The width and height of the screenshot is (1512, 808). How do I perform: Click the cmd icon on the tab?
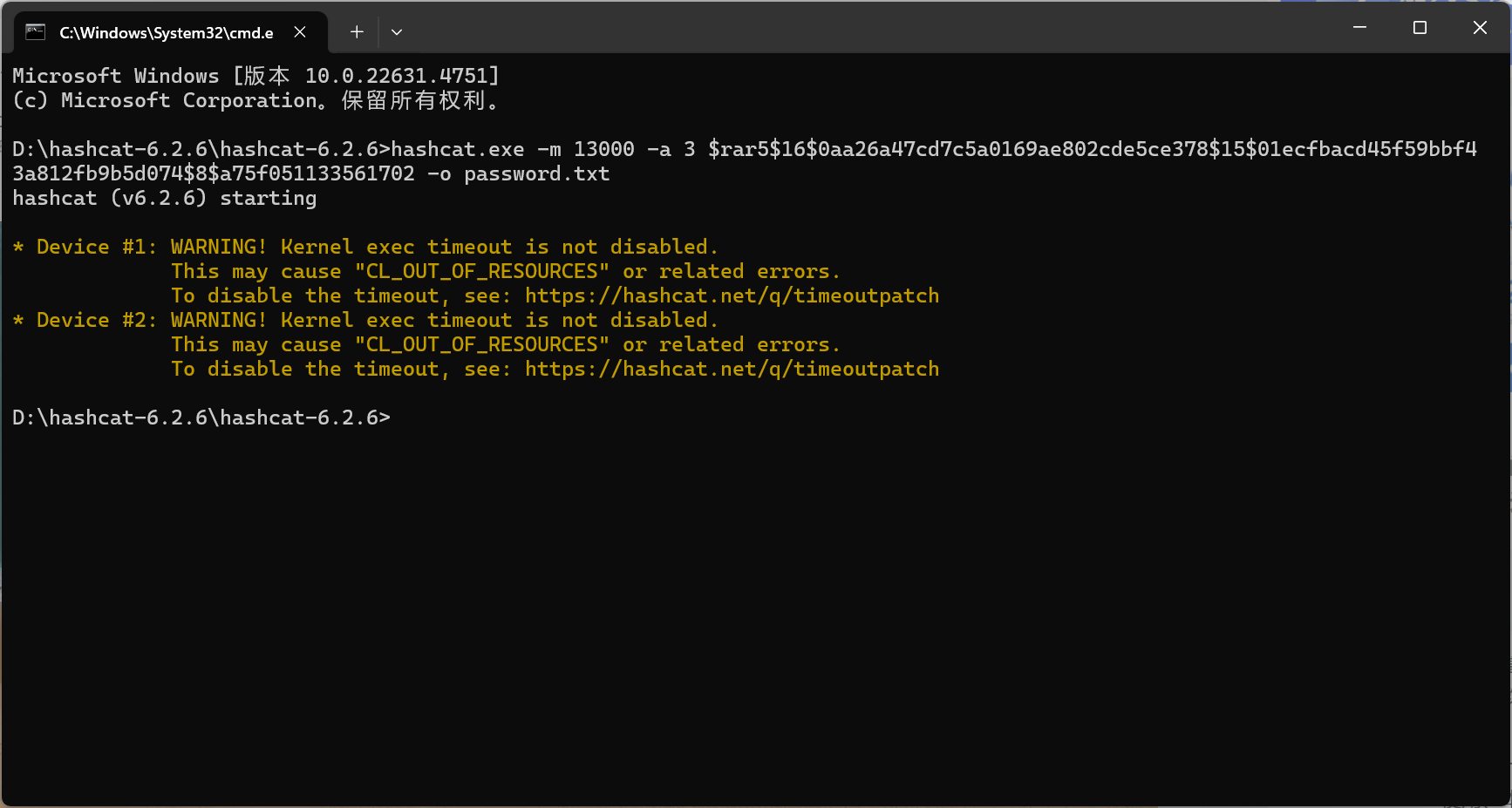click(35, 32)
